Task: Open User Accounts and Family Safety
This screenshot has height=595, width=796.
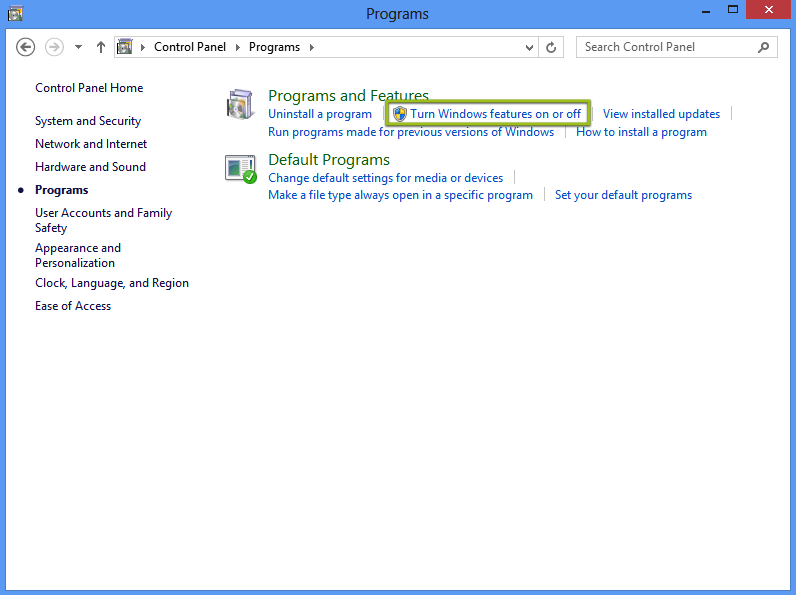Action: pos(104,220)
